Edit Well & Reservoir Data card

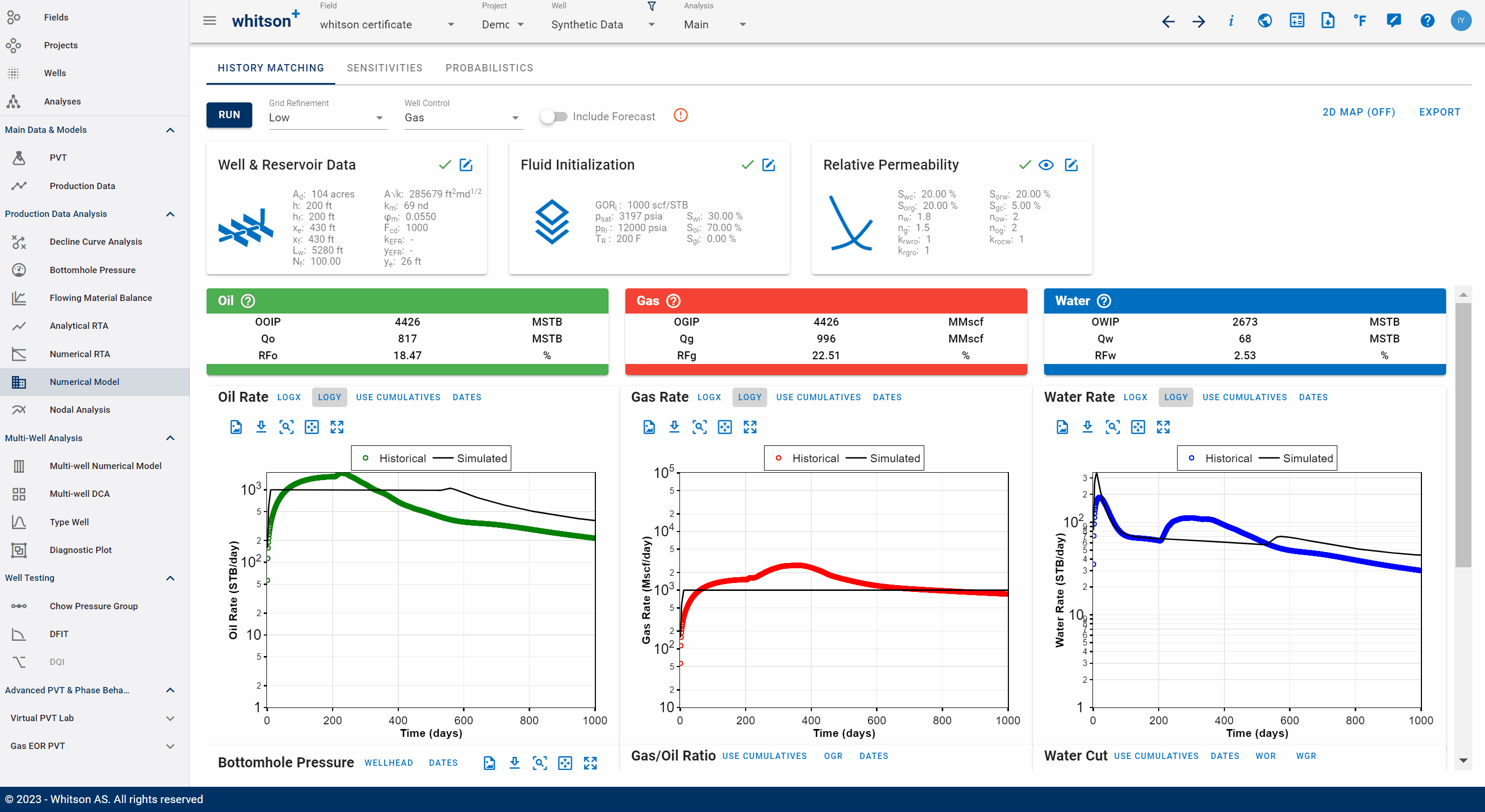click(x=466, y=165)
